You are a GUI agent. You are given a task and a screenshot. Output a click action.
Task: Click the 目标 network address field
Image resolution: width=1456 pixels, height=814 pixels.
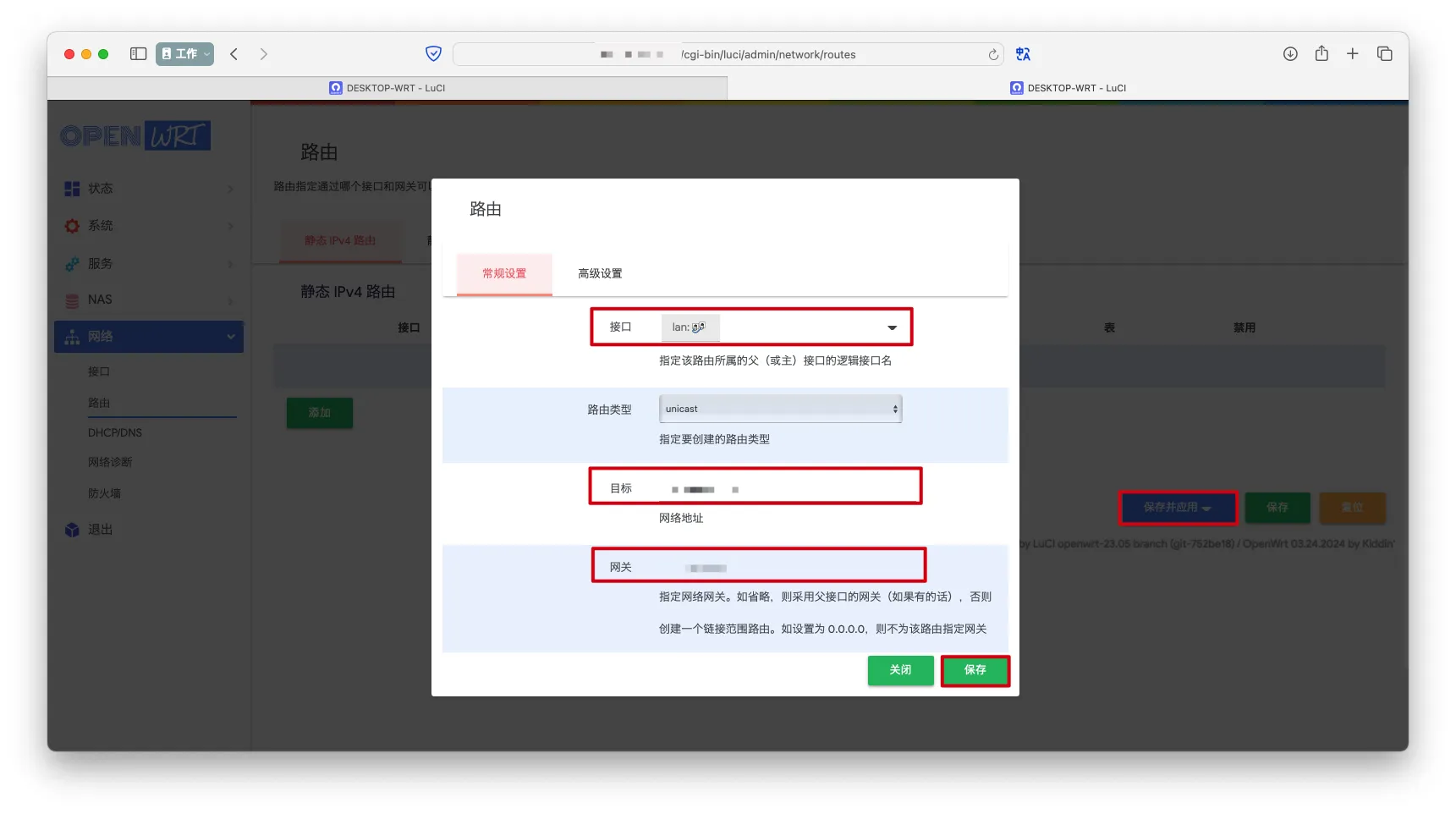tap(787, 489)
